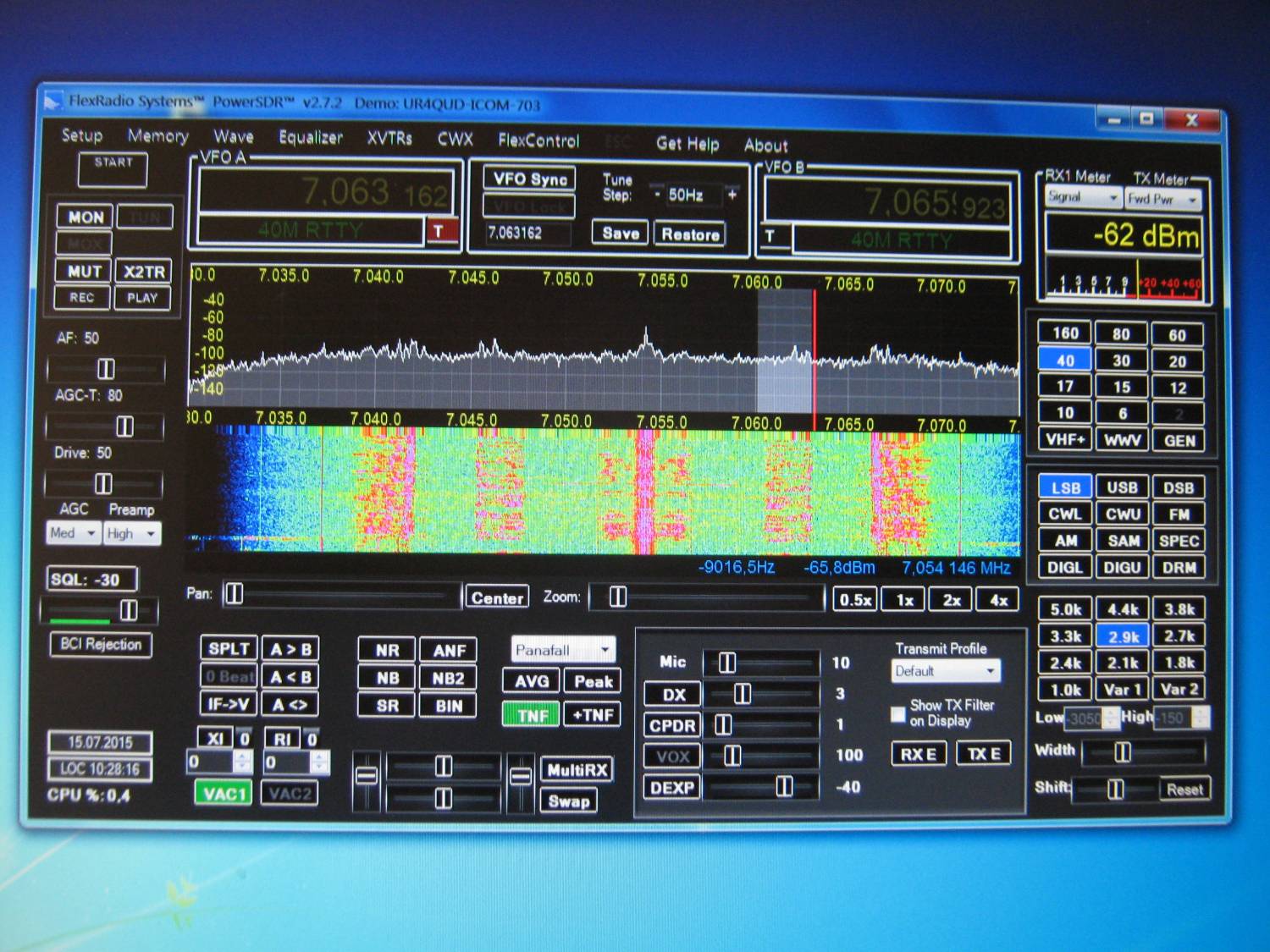The image size is (1270, 952).
Task: Set zoom to 4x
Action: [999, 600]
